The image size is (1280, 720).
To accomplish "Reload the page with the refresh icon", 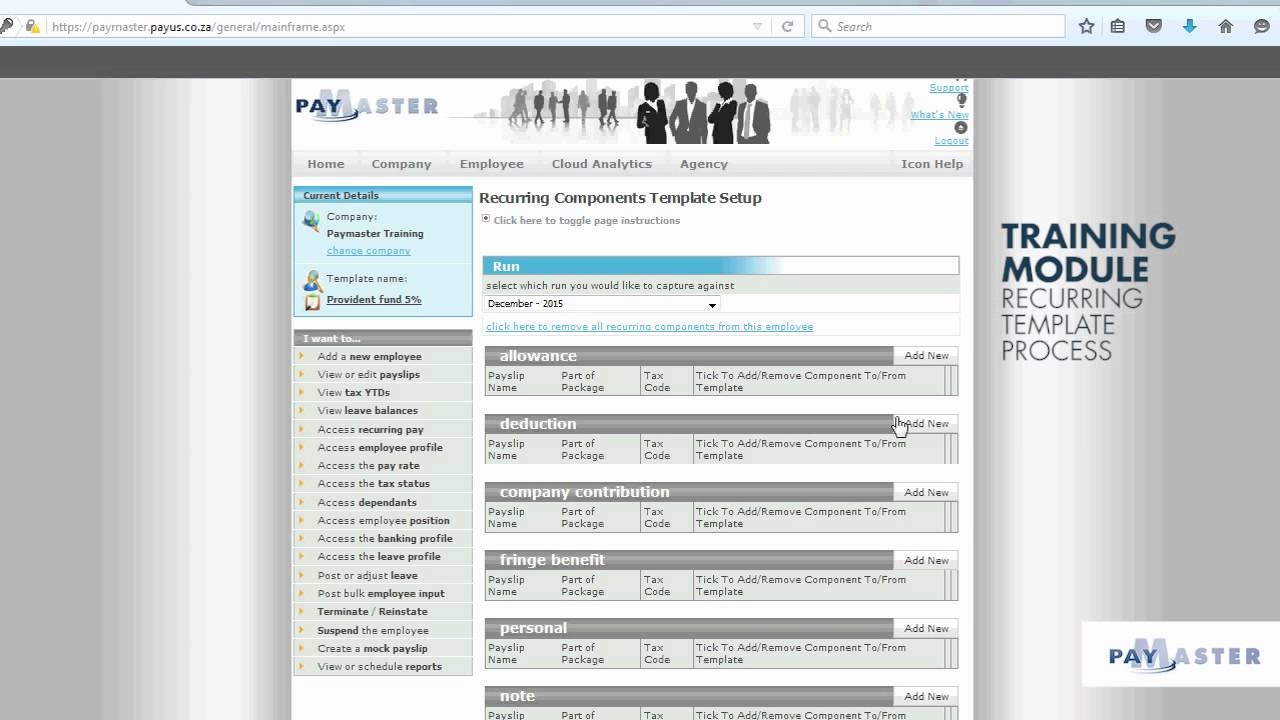I will [787, 27].
